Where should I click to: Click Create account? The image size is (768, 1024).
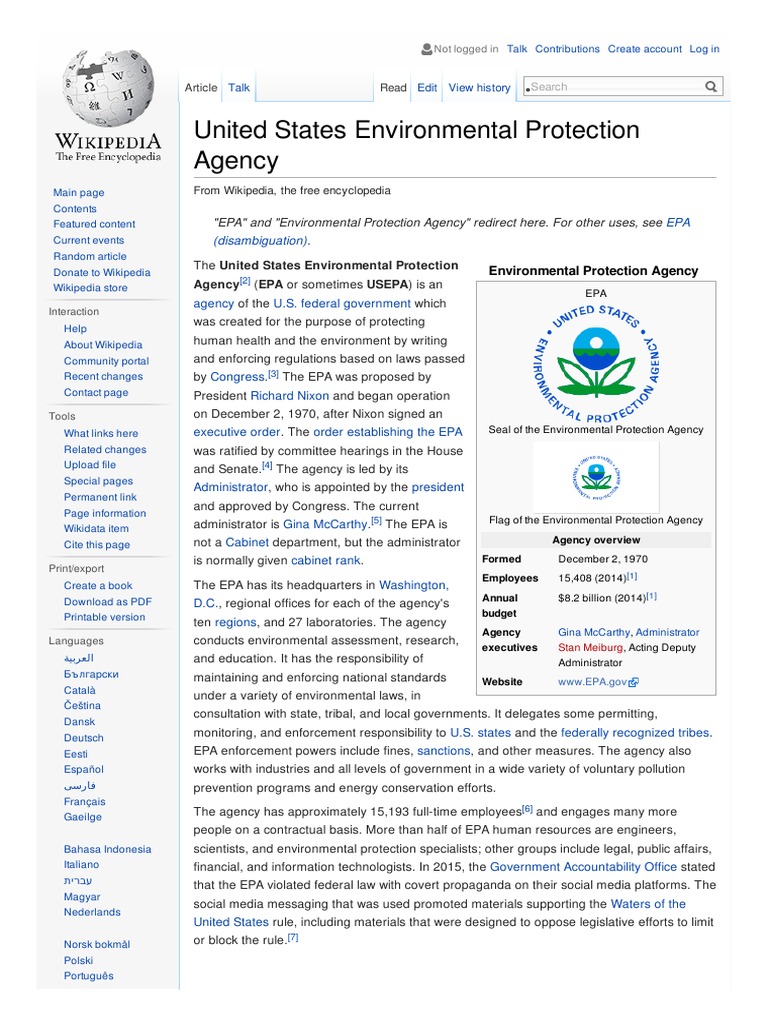(645, 49)
